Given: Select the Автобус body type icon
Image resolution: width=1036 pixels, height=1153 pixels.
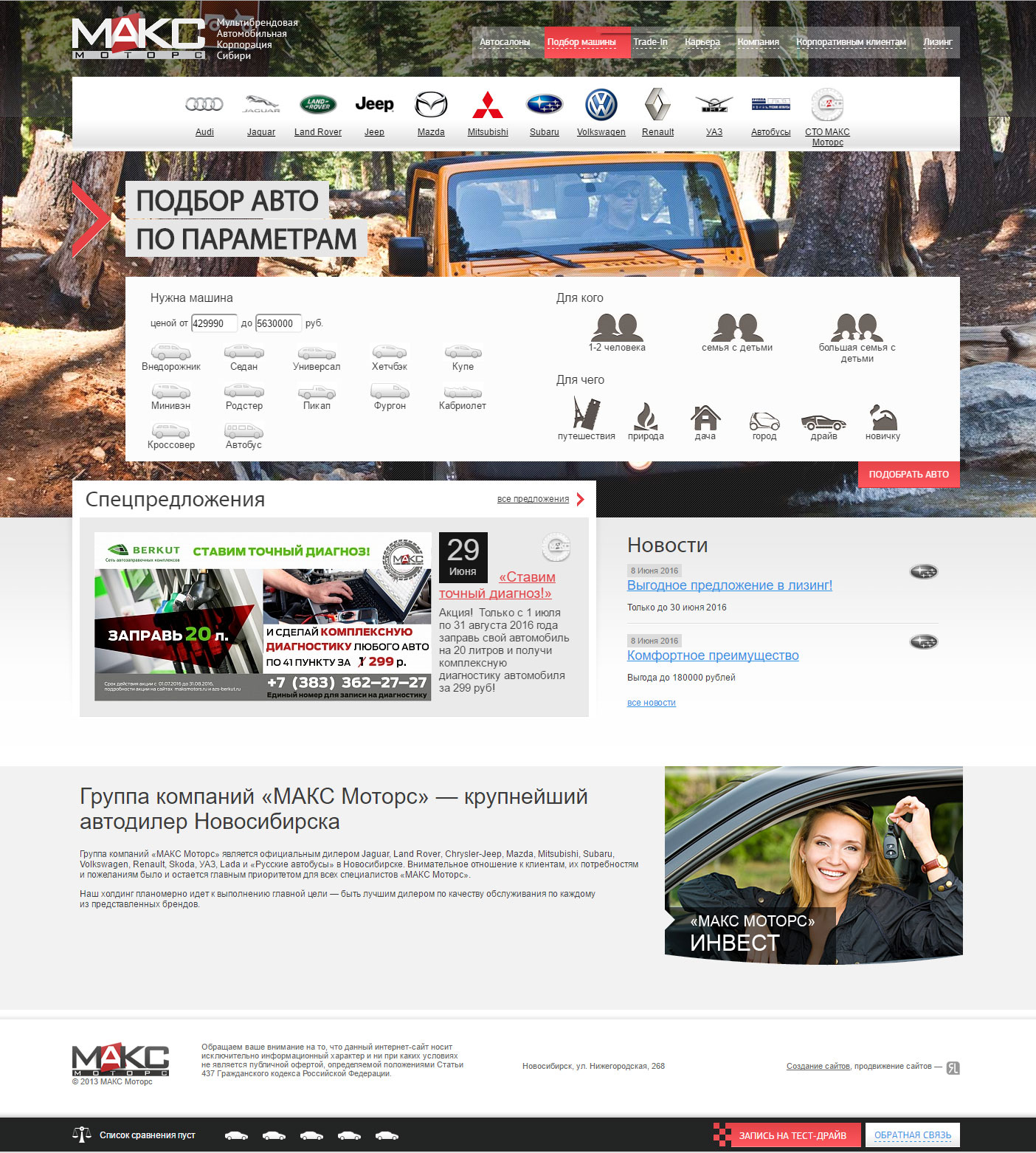Looking at the screenshot, I should pos(244,430).
